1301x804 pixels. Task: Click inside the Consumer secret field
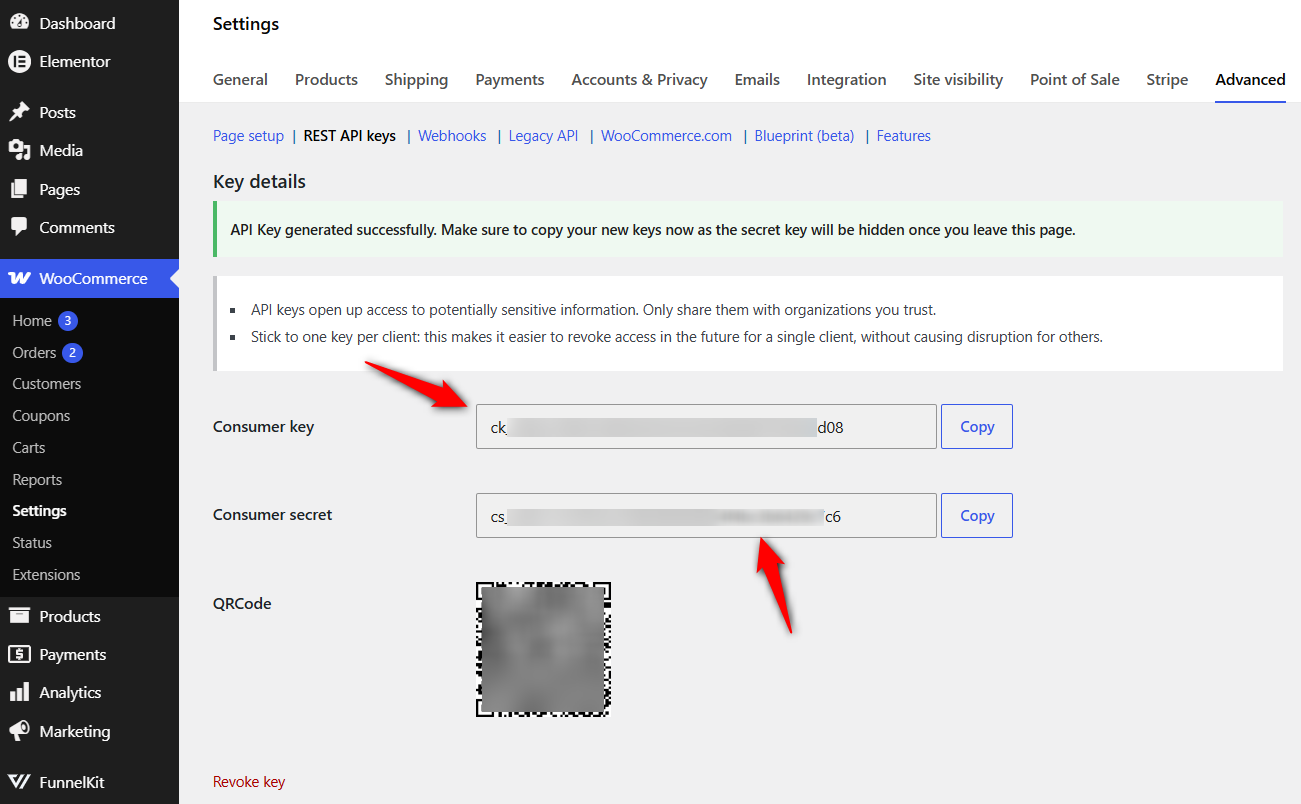pyautogui.click(x=706, y=516)
